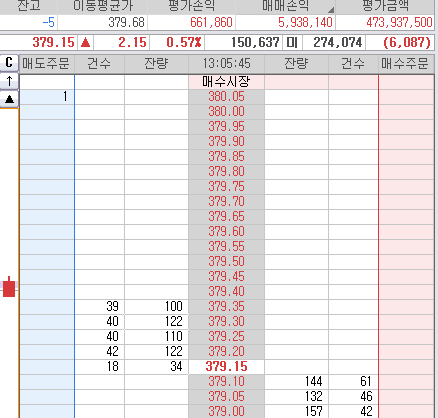Click the sell order cell at 379.35

47,307
